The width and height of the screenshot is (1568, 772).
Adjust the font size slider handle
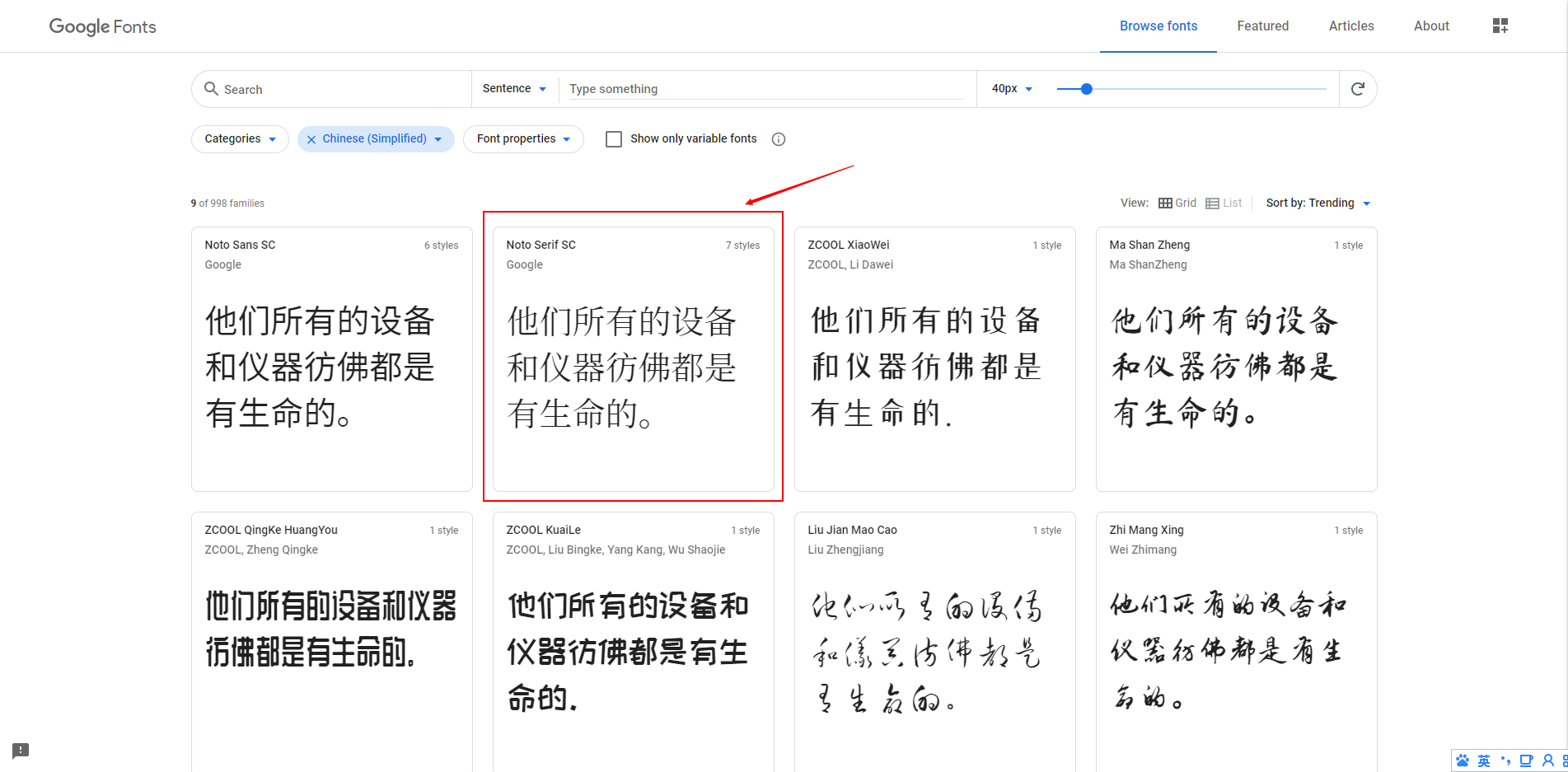pyautogui.click(x=1087, y=89)
